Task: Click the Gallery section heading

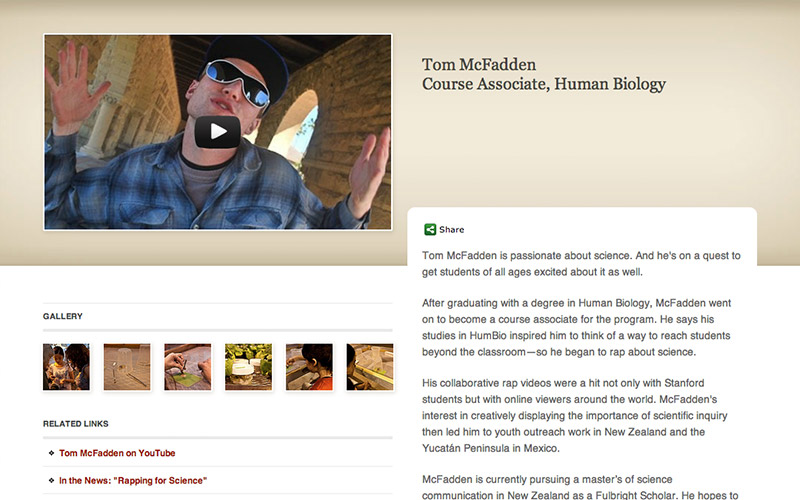Action: (63, 316)
